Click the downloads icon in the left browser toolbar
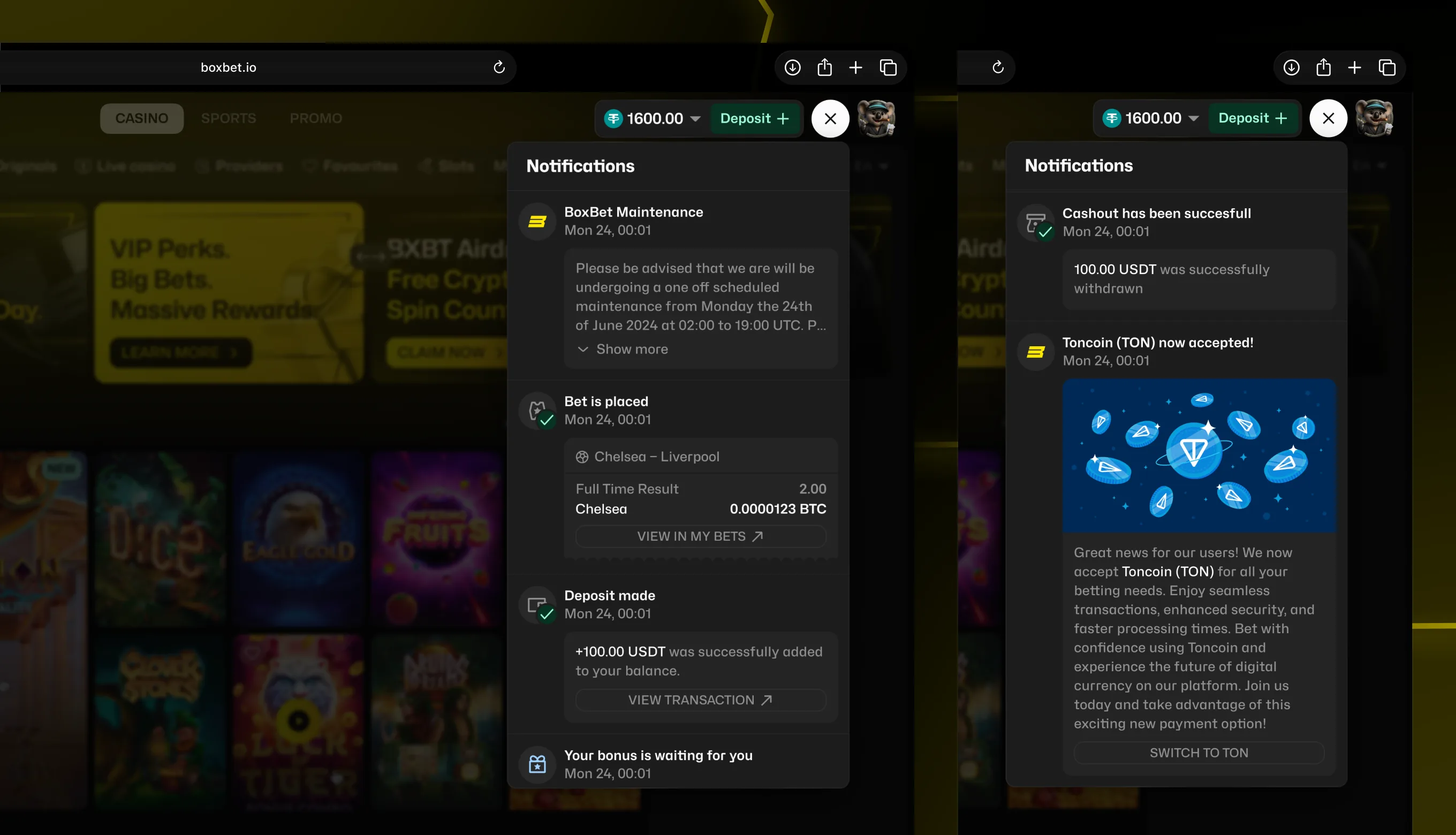 (793, 67)
